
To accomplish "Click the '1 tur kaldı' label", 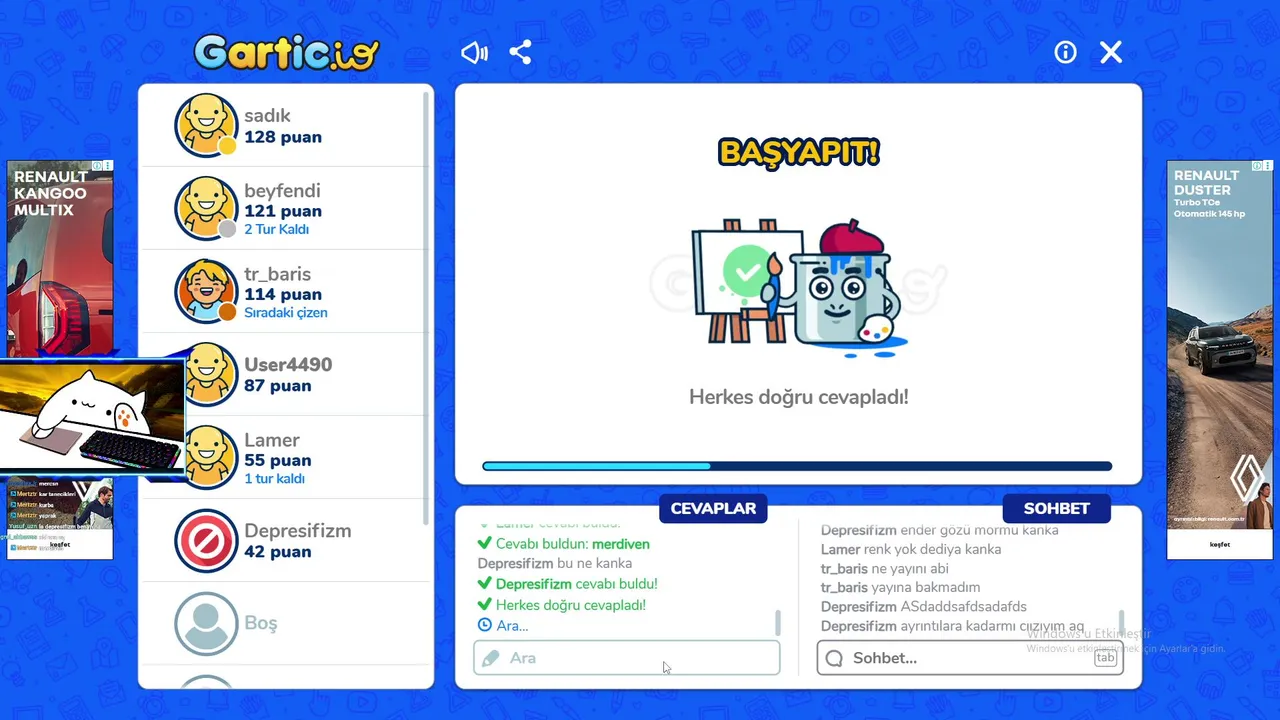I will pos(275,478).
